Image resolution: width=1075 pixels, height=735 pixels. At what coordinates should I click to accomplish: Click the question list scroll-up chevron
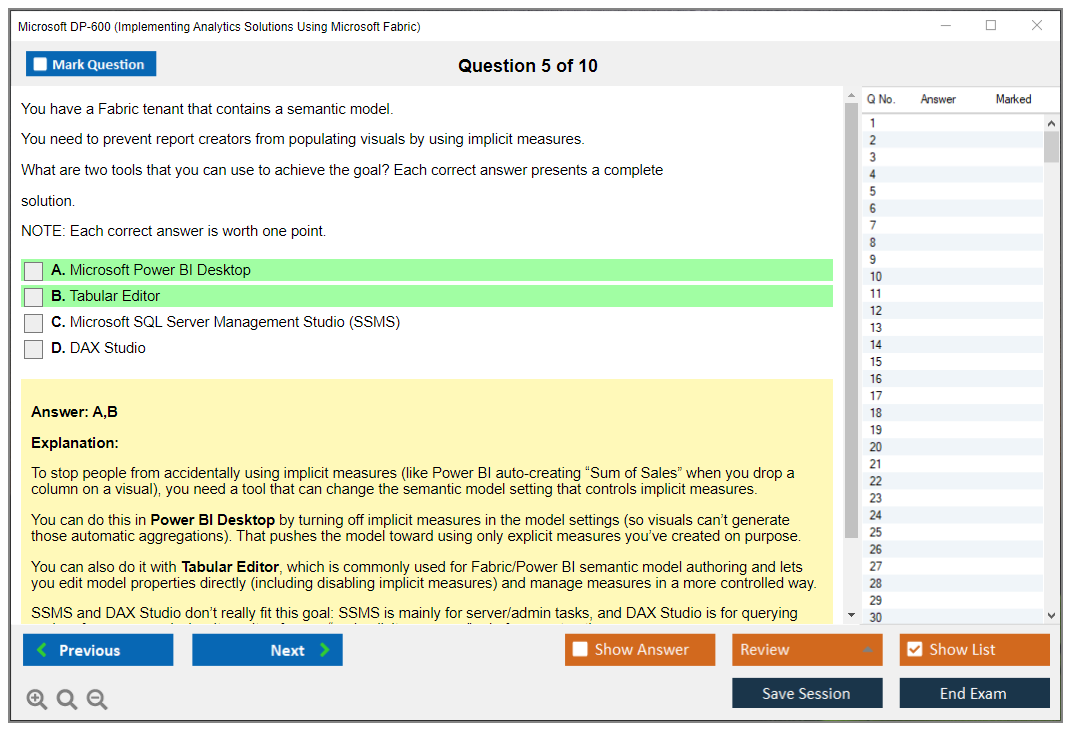pyautogui.click(x=1051, y=122)
